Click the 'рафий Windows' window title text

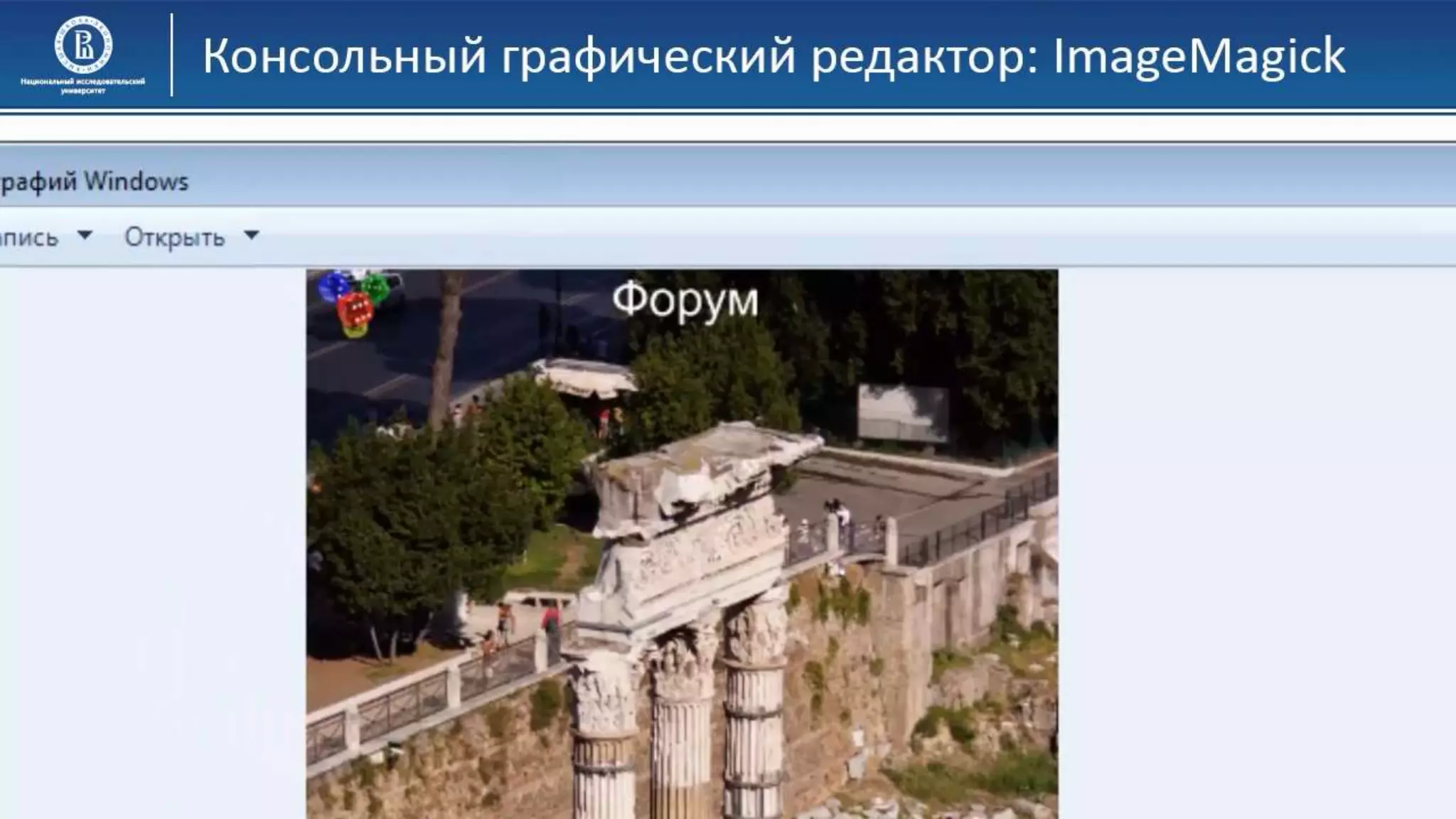click(x=94, y=182)
